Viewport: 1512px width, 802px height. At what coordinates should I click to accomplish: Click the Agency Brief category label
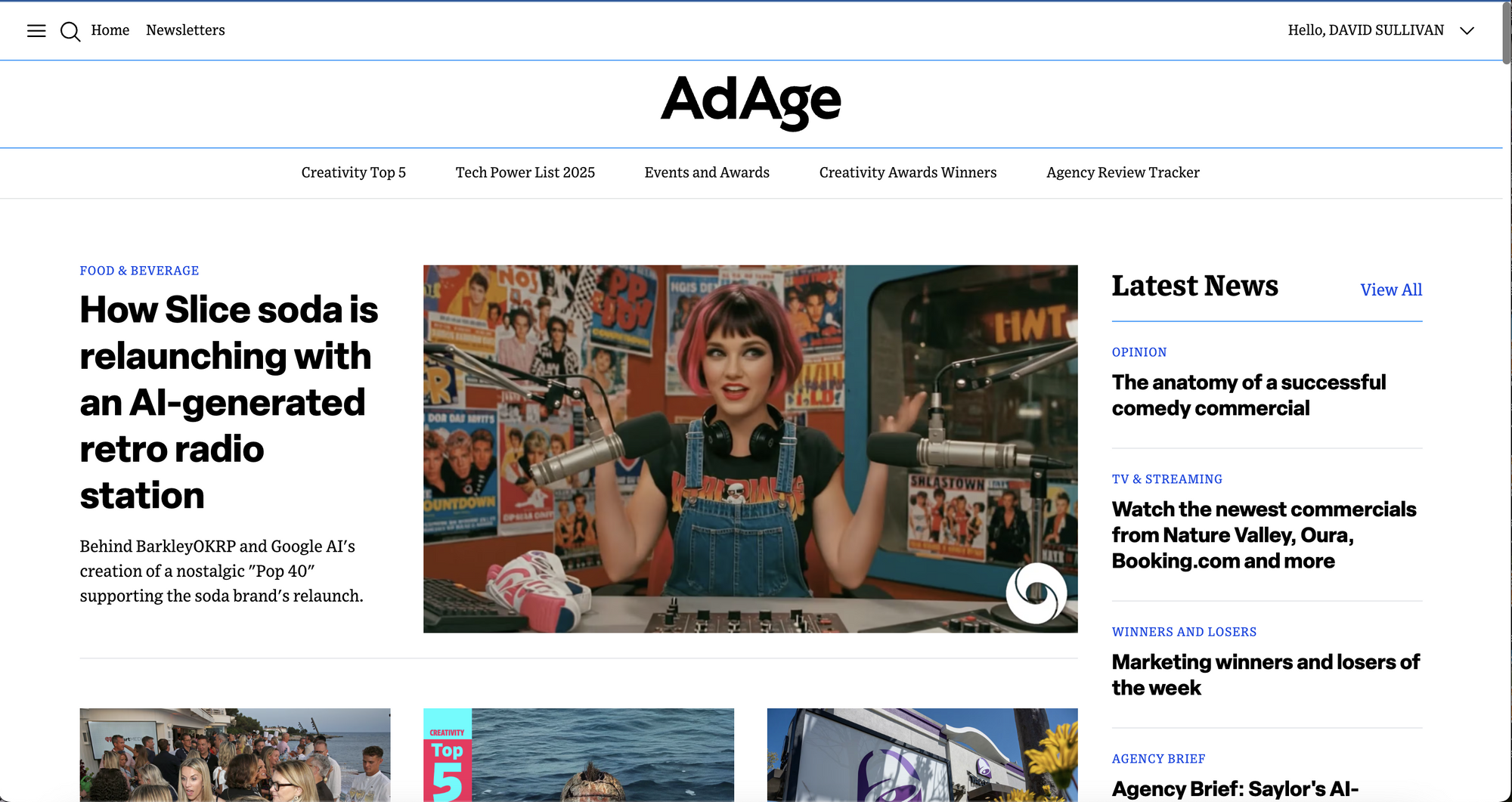pyautogui.click(x=1158, y=759)
